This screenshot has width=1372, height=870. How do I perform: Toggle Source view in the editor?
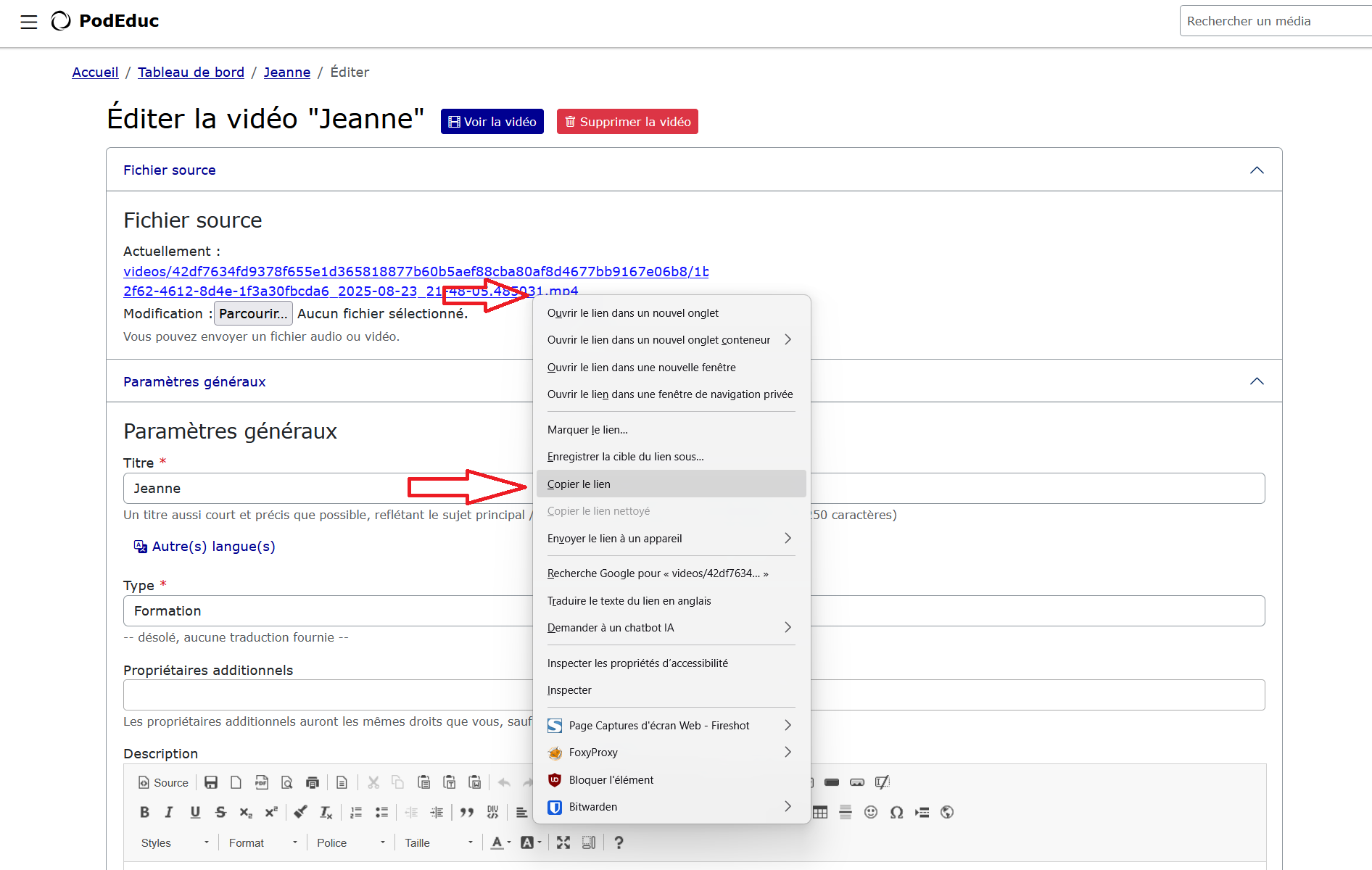click(x=163, y=782)
